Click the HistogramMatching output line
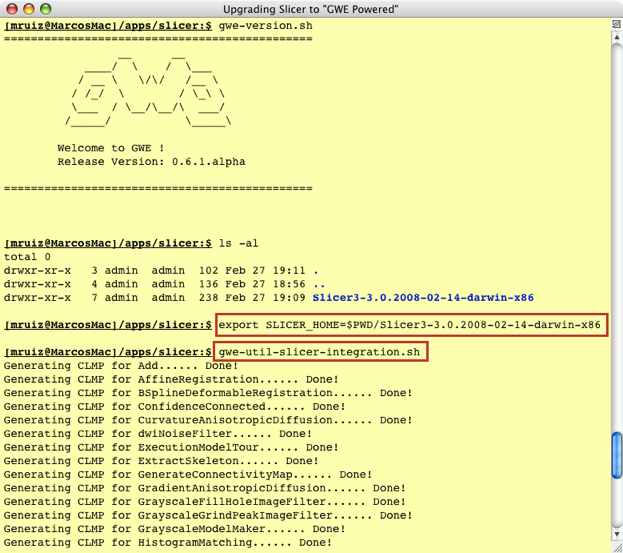This screenshot has height=553, width=623. (168, 542)
